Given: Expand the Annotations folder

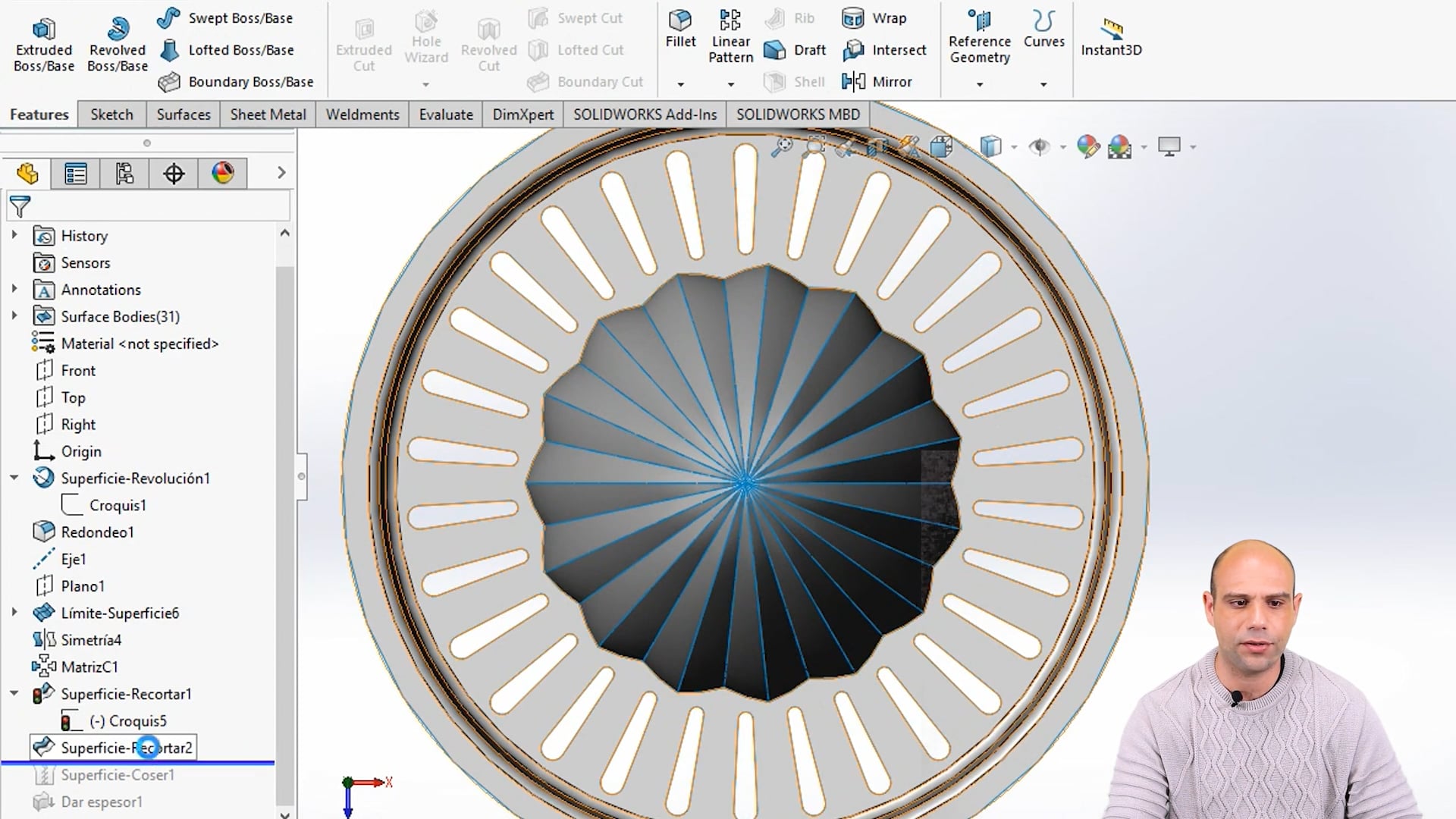Looking at the screenshot, I should (14, 289).
